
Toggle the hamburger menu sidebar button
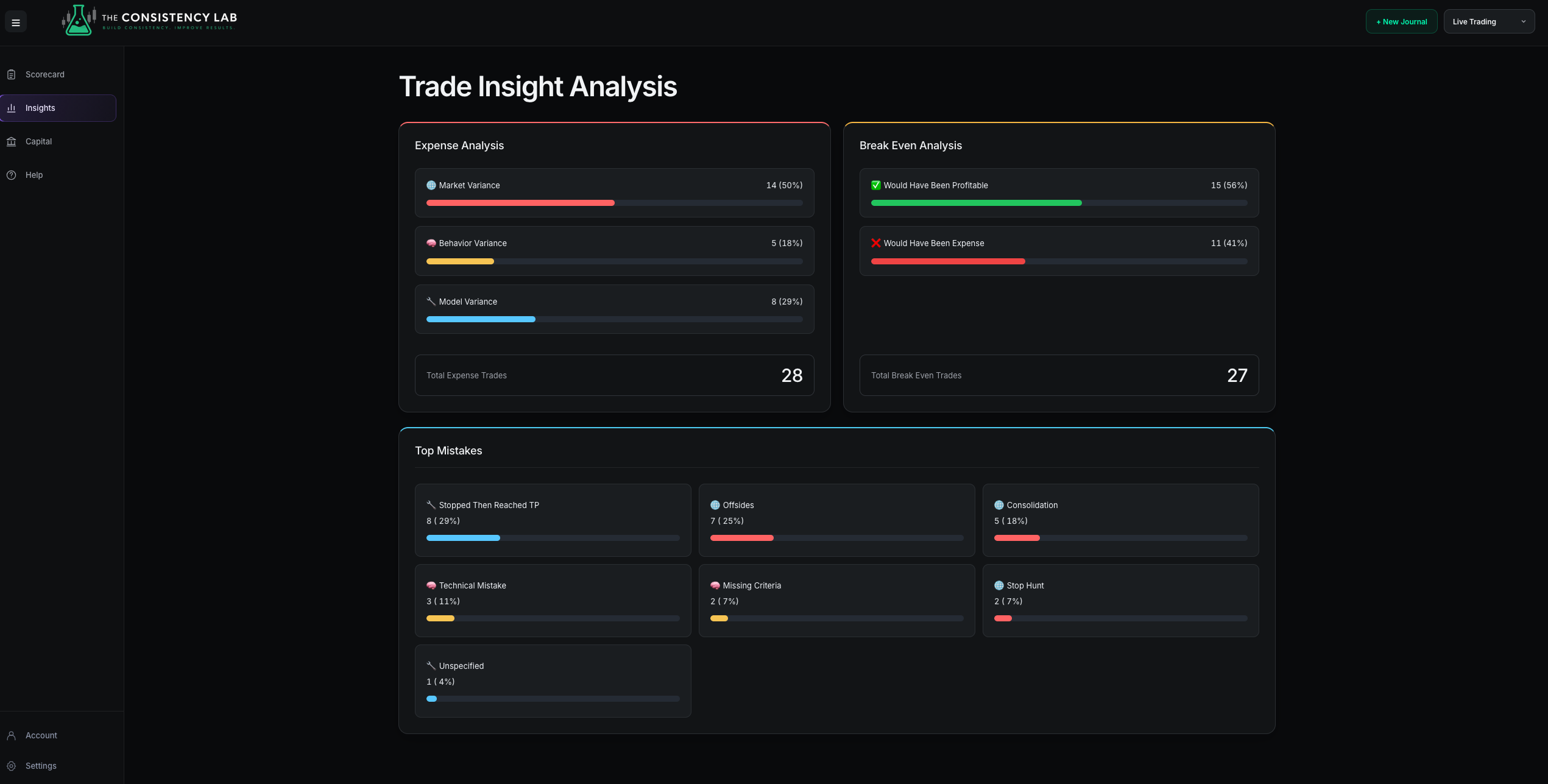coord(16,23)
